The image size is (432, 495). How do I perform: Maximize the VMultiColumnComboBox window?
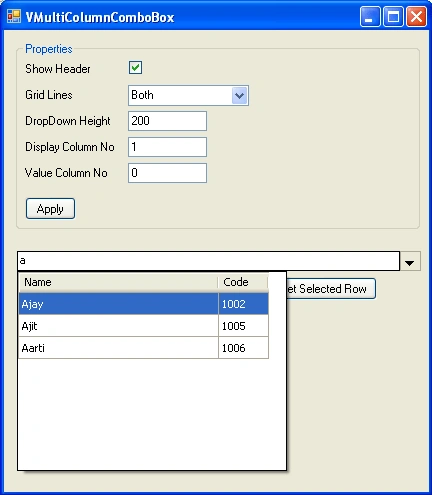click(x=393, y=16)
